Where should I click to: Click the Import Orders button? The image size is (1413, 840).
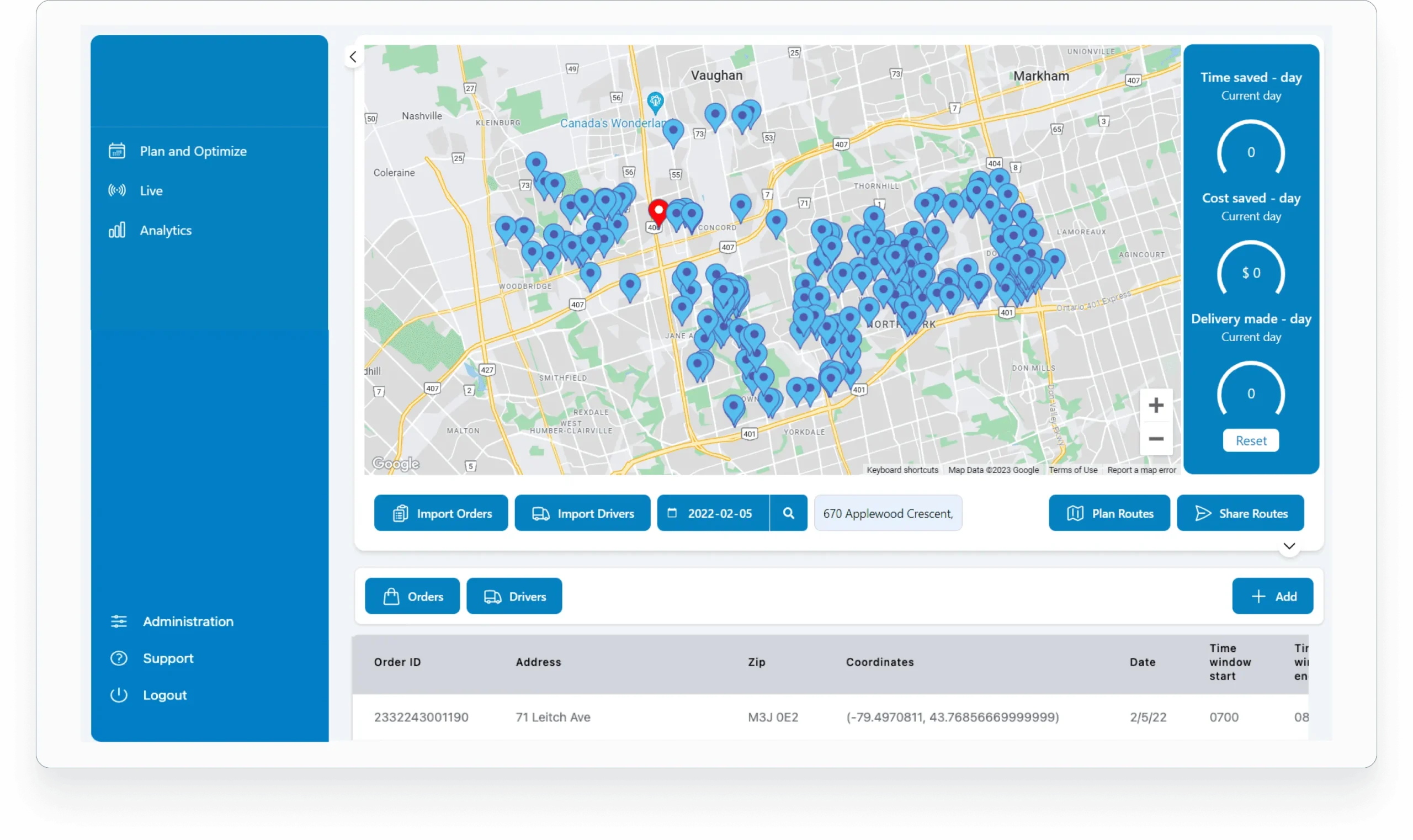(x=441, y=513)
